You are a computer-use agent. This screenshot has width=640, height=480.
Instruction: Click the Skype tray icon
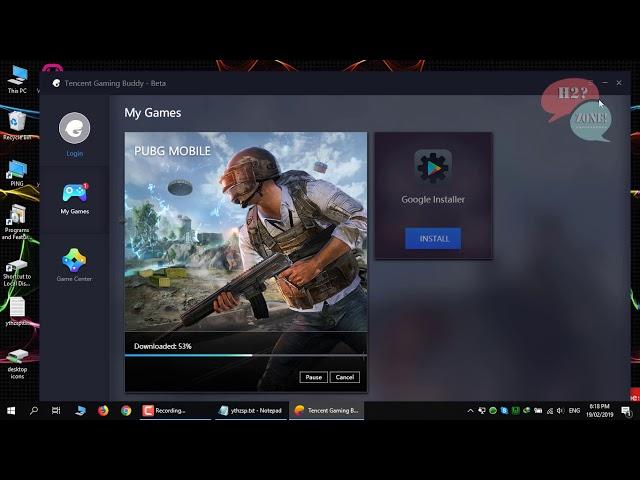504,411
